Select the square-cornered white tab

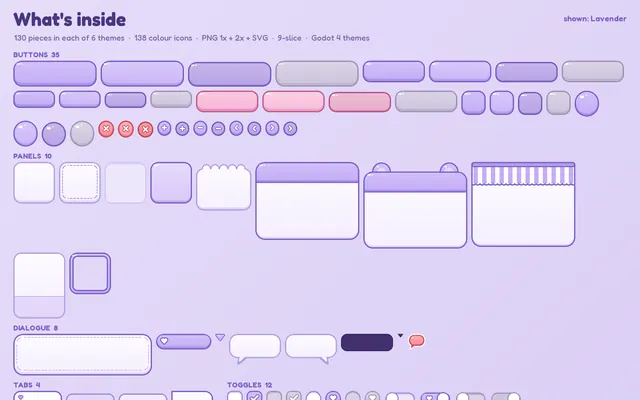192,396
